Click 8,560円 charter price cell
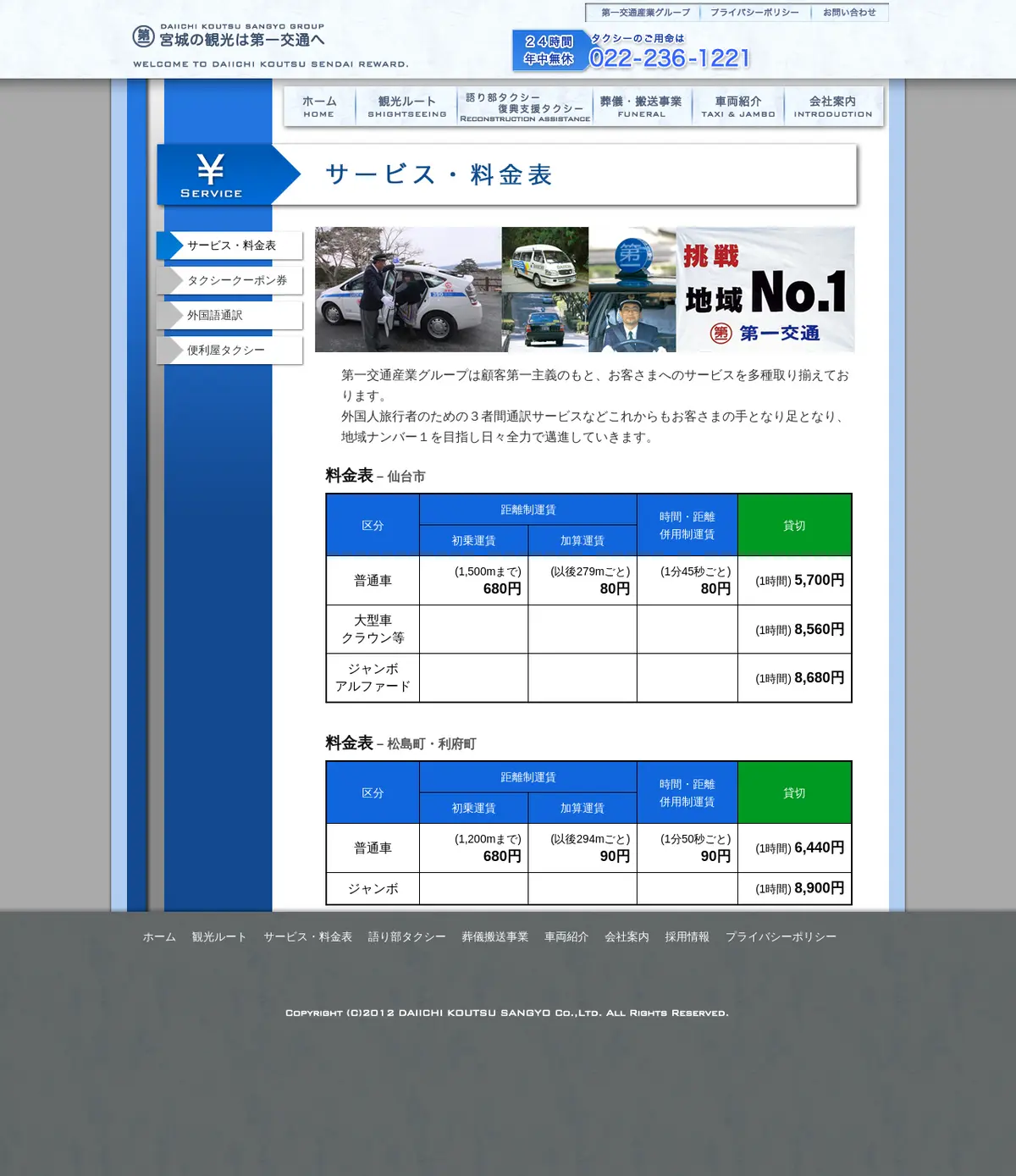Screen dimensions: 1016x1176 (x=794, y=629)
